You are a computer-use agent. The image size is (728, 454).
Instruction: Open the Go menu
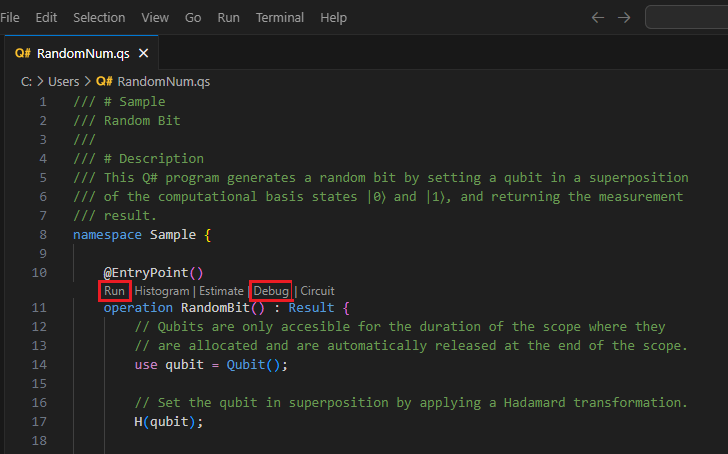pyautogui.click(x=193, y=18)
